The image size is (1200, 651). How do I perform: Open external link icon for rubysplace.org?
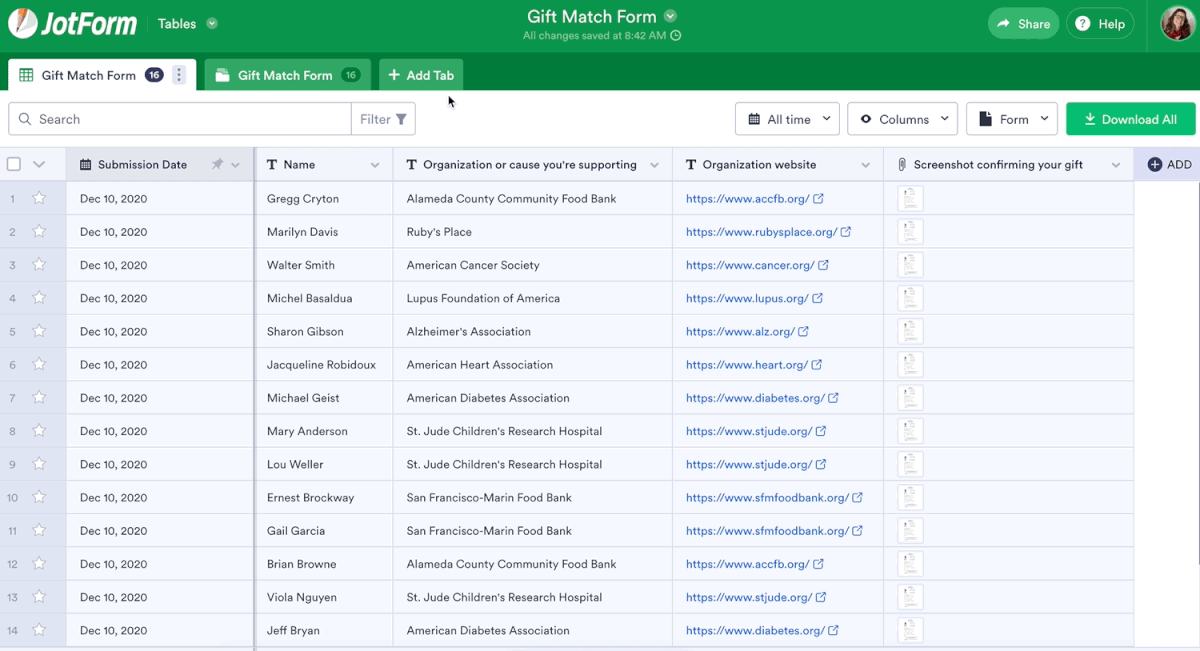(846, 232)
